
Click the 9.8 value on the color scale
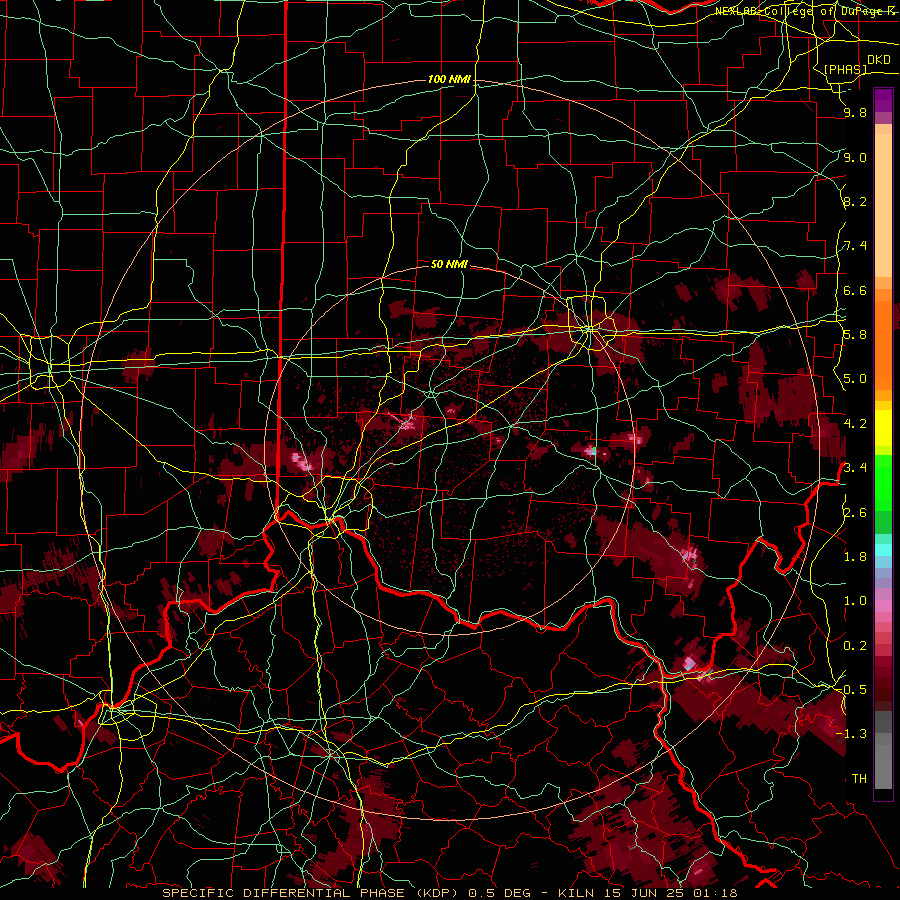855,113
